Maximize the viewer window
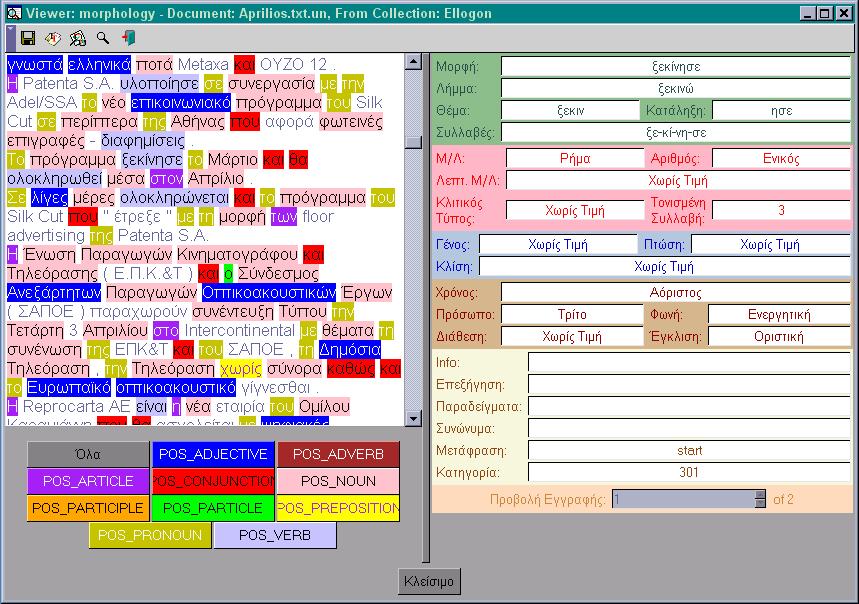This screenshot has height=604, width=859. tap(824, 13)
